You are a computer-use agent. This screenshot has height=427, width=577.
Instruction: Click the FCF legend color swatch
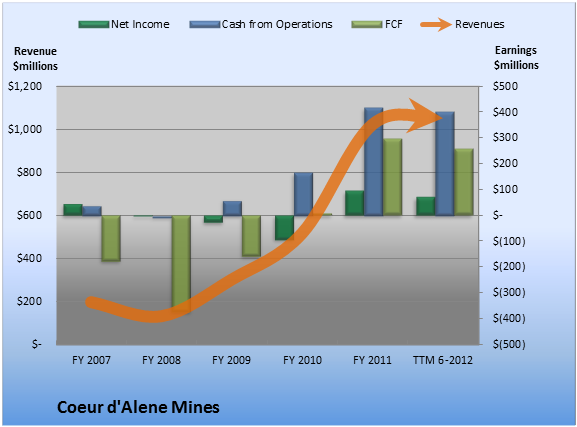point(367,25)
